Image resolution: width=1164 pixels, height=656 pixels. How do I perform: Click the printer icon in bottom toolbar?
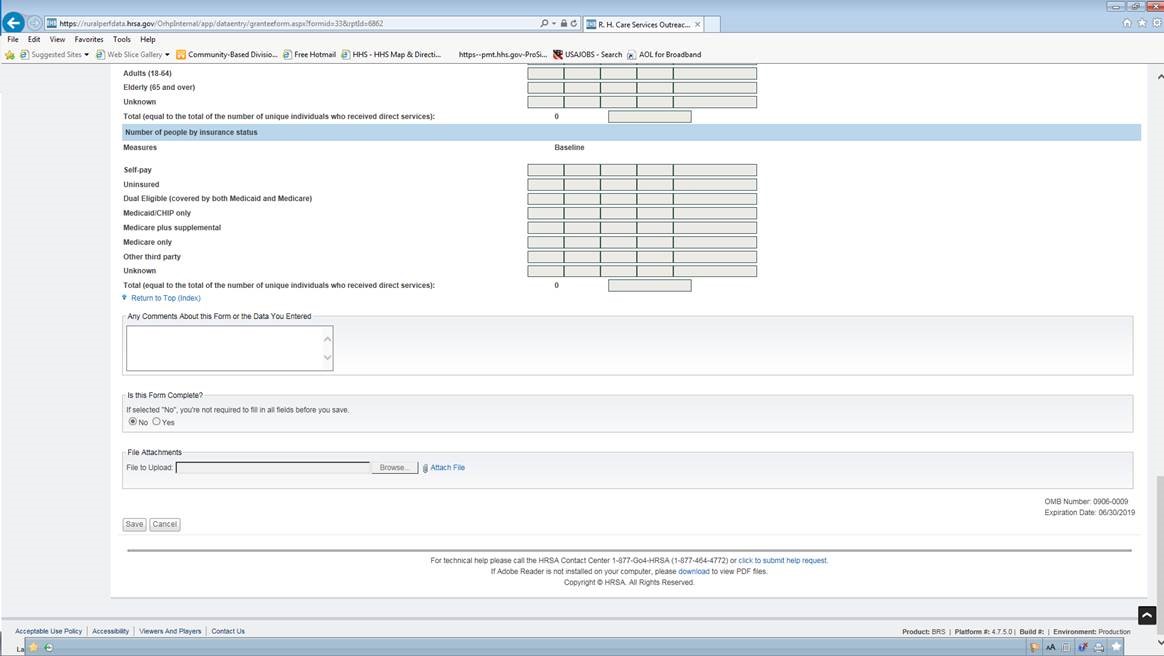1099,647
